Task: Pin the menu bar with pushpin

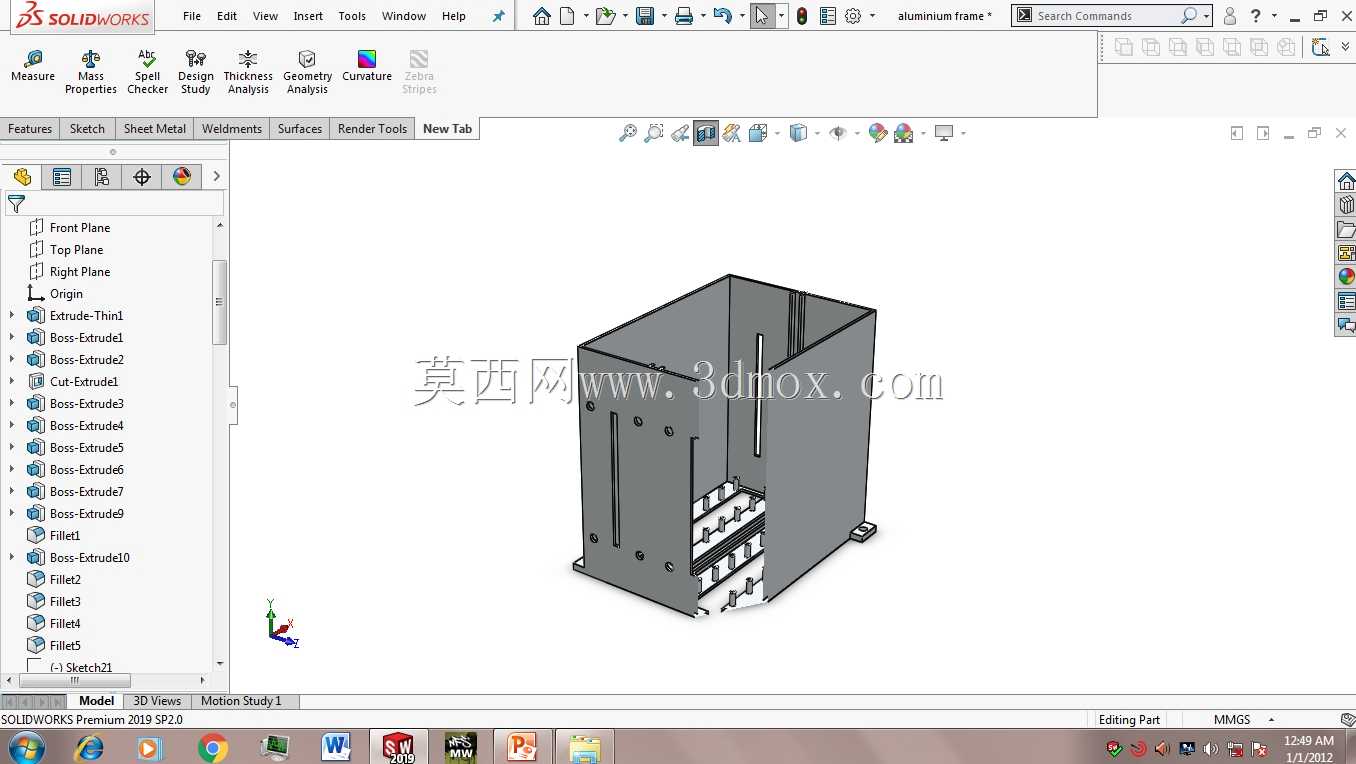Action: pos(499,16)
